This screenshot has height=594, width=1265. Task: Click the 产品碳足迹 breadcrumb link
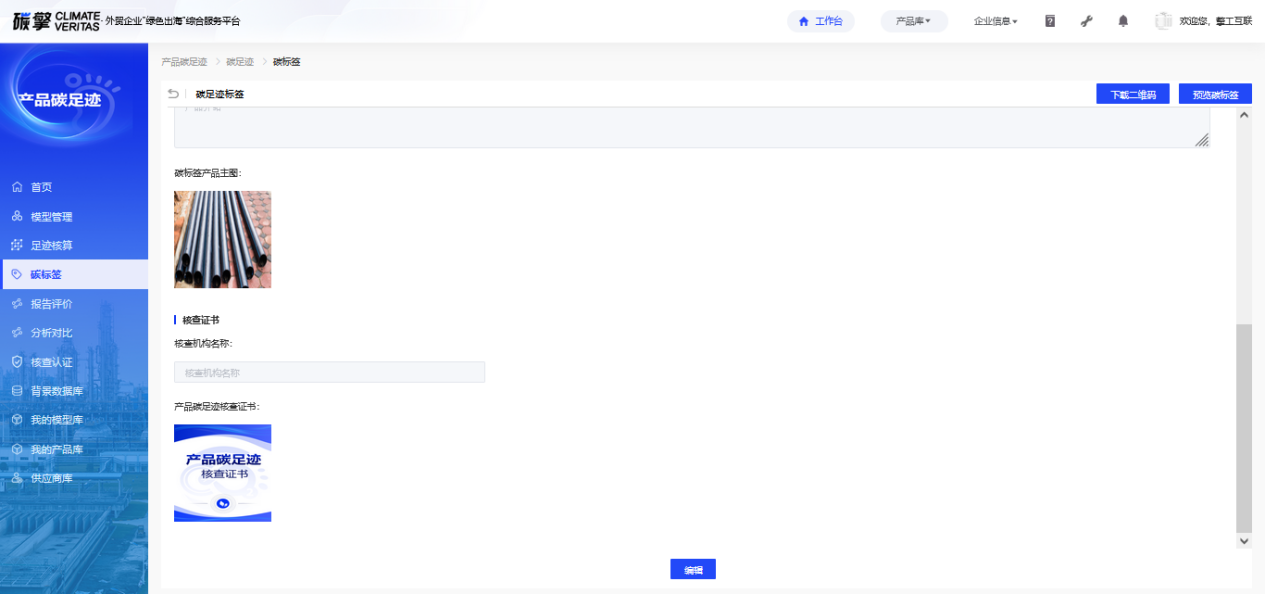184,62
